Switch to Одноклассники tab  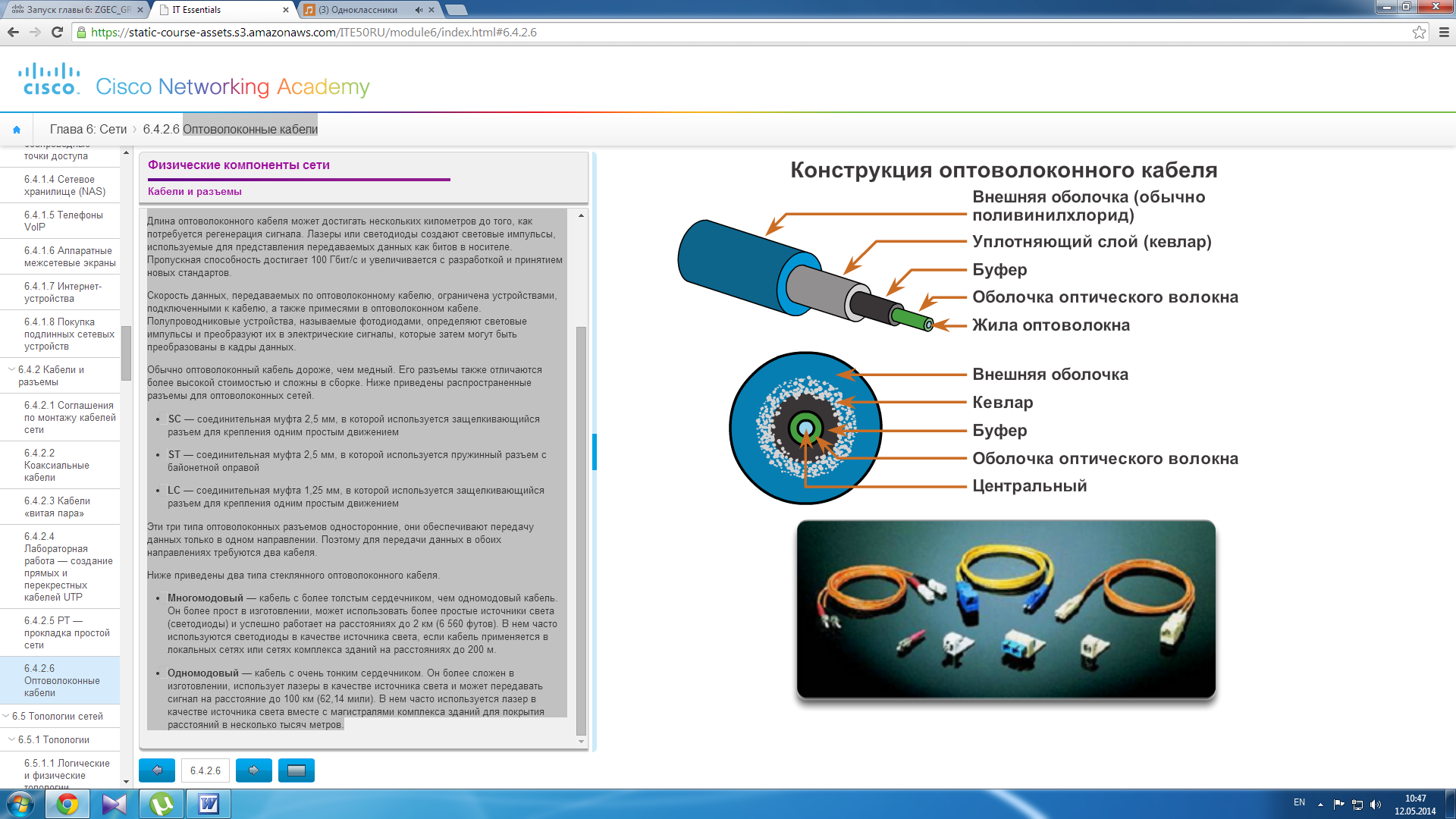click(x=369, y=10)
